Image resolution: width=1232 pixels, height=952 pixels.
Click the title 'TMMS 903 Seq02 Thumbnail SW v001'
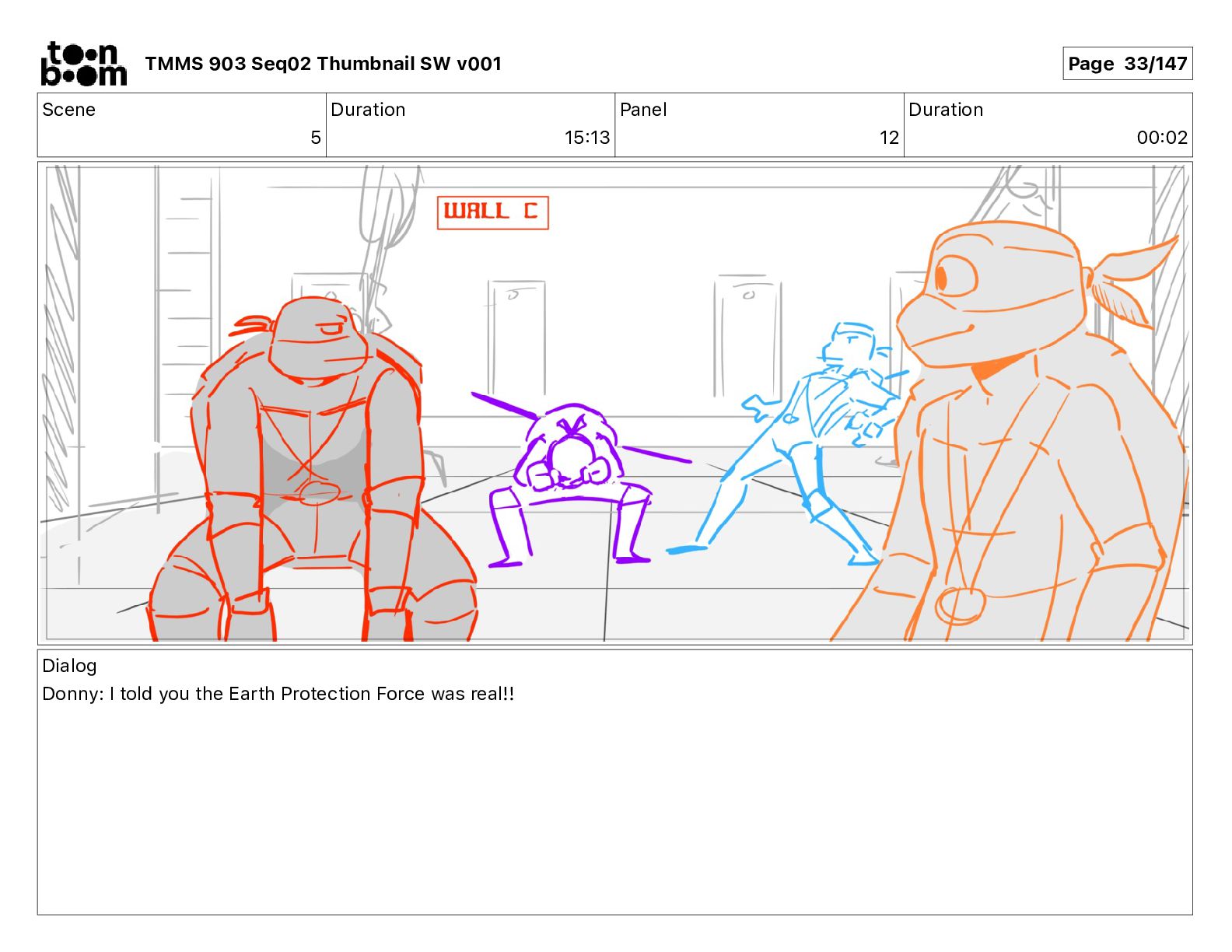[x=323, y=64]
